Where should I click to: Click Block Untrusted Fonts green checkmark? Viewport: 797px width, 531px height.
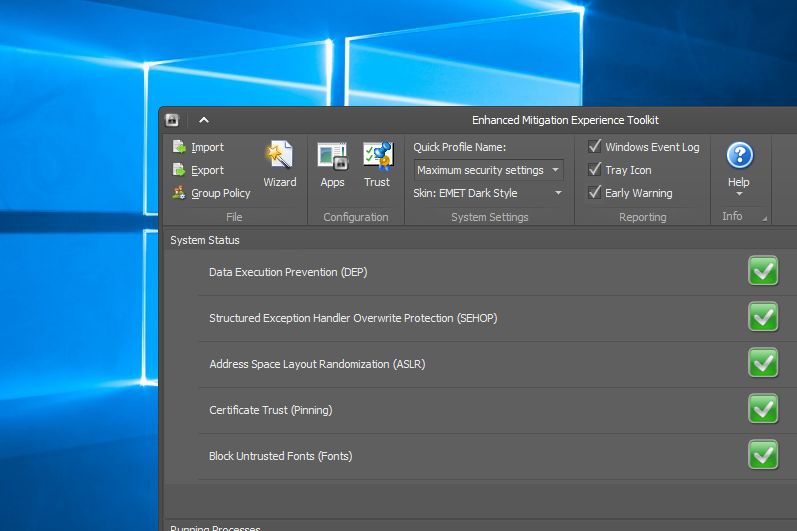pyautogui.click(x=763, y=454)
